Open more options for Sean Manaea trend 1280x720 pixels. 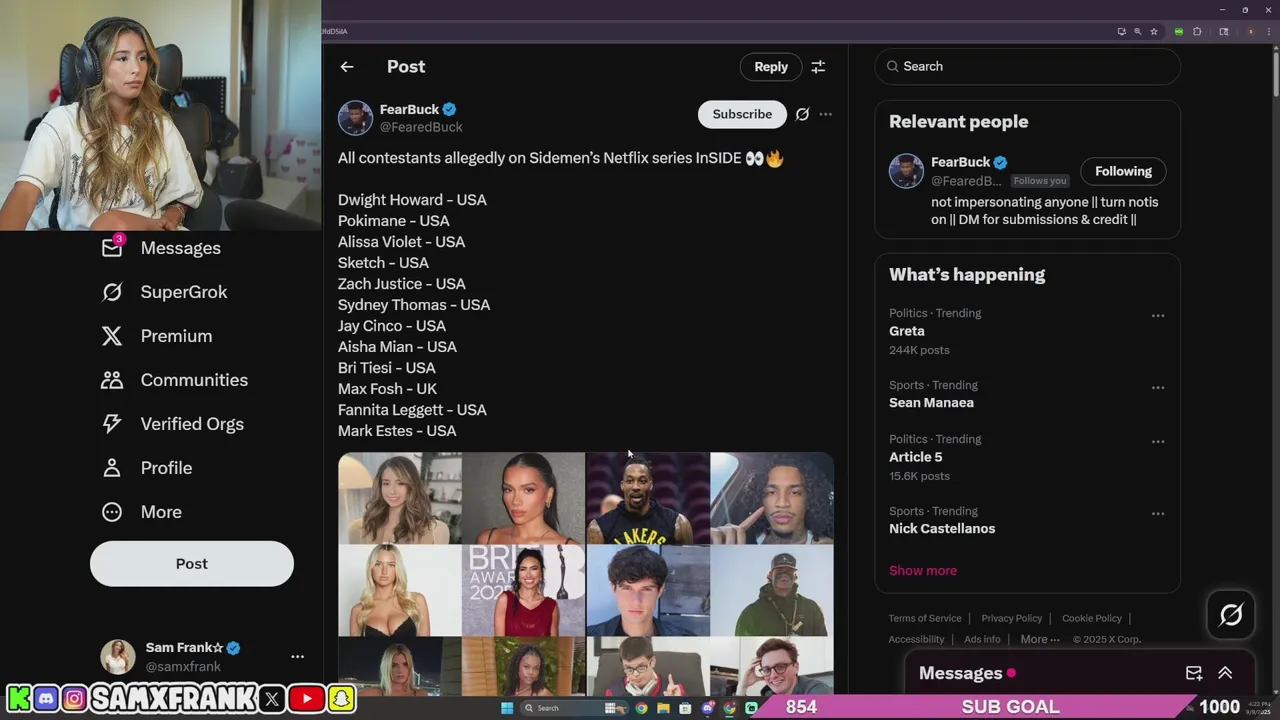pos(1158,388)
